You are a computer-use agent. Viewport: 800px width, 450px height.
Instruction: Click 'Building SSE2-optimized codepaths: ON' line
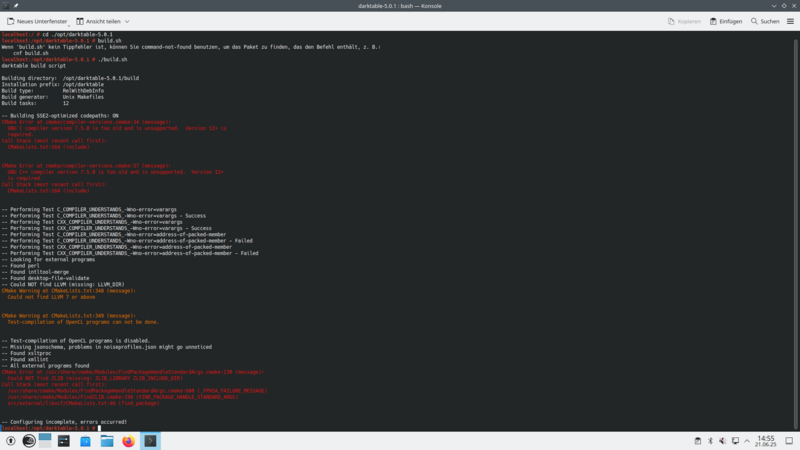coord(60,116)
